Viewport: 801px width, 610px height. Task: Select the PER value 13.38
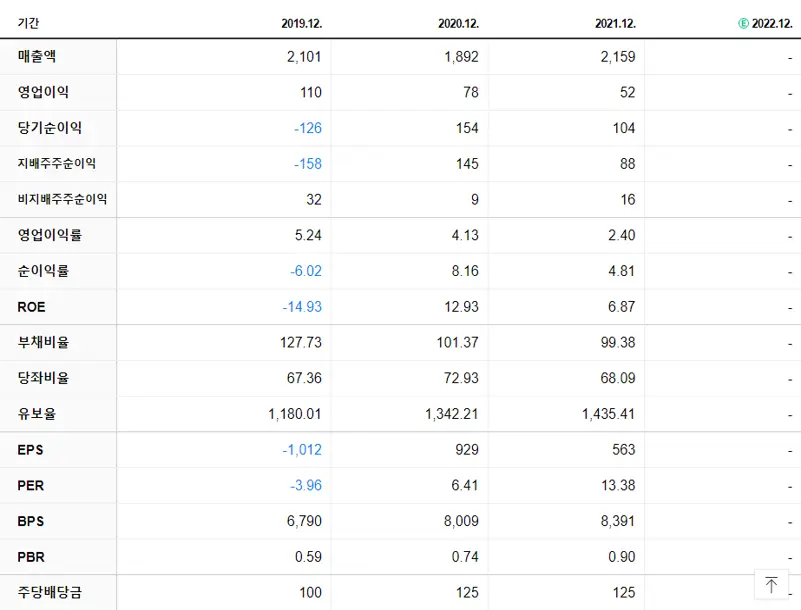(x=618, y=486)
